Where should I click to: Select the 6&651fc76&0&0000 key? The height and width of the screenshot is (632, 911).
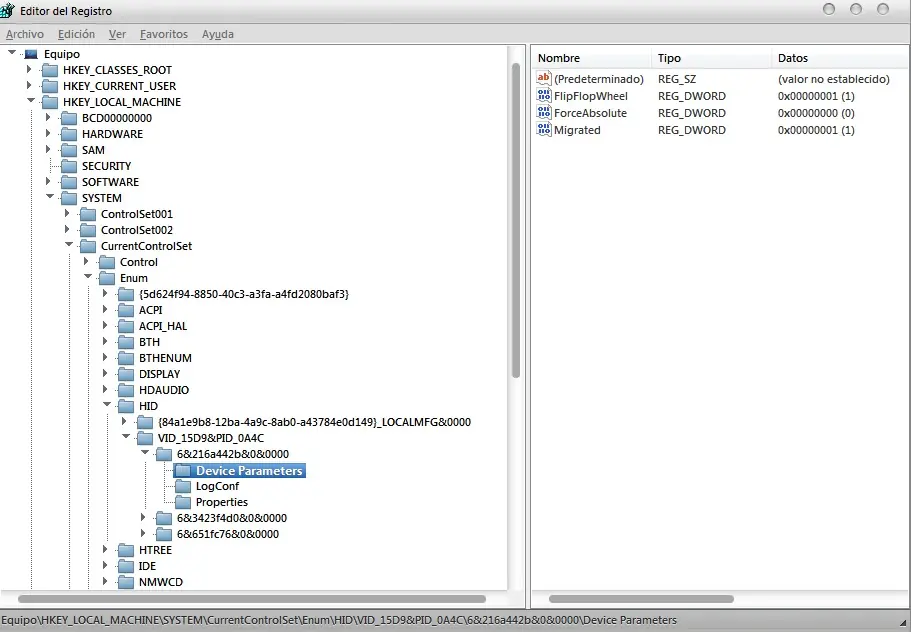(228, 534)
